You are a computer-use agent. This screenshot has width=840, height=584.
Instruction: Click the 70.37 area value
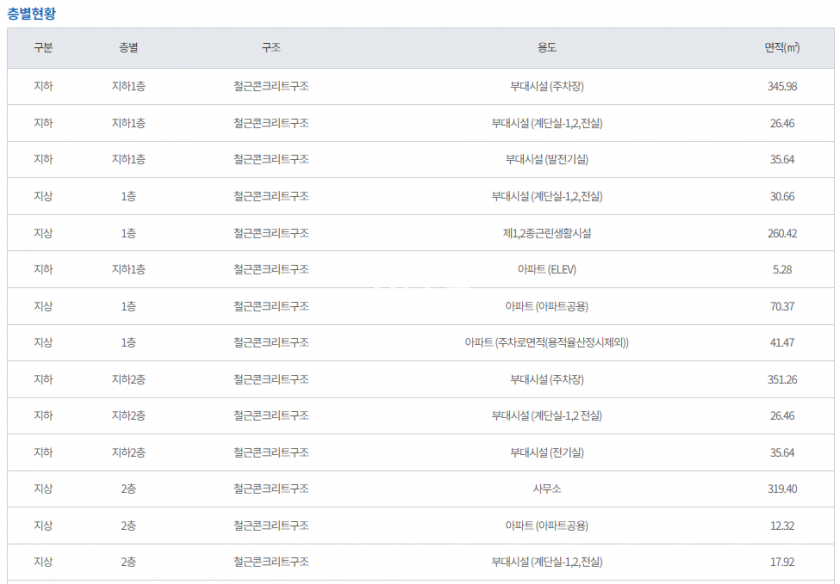[782, 306]
